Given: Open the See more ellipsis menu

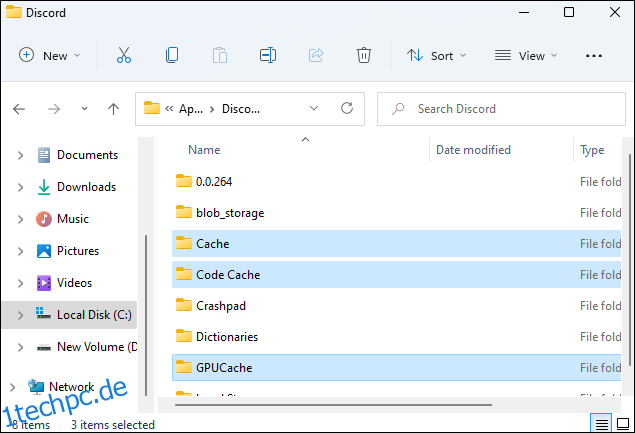Looking at the screenshot, I should point(594,56).
